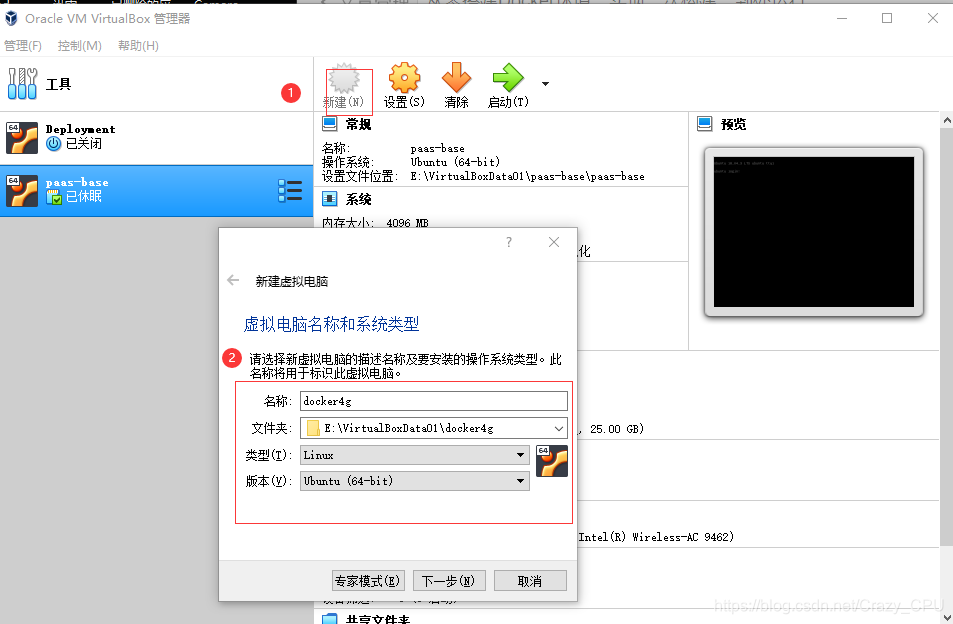Image resolution: width=953 pixels, height=624 pixels.
Task: Click the dialog heading 虚拟电脑名称和系统类型
Action: tap(331, 324)
